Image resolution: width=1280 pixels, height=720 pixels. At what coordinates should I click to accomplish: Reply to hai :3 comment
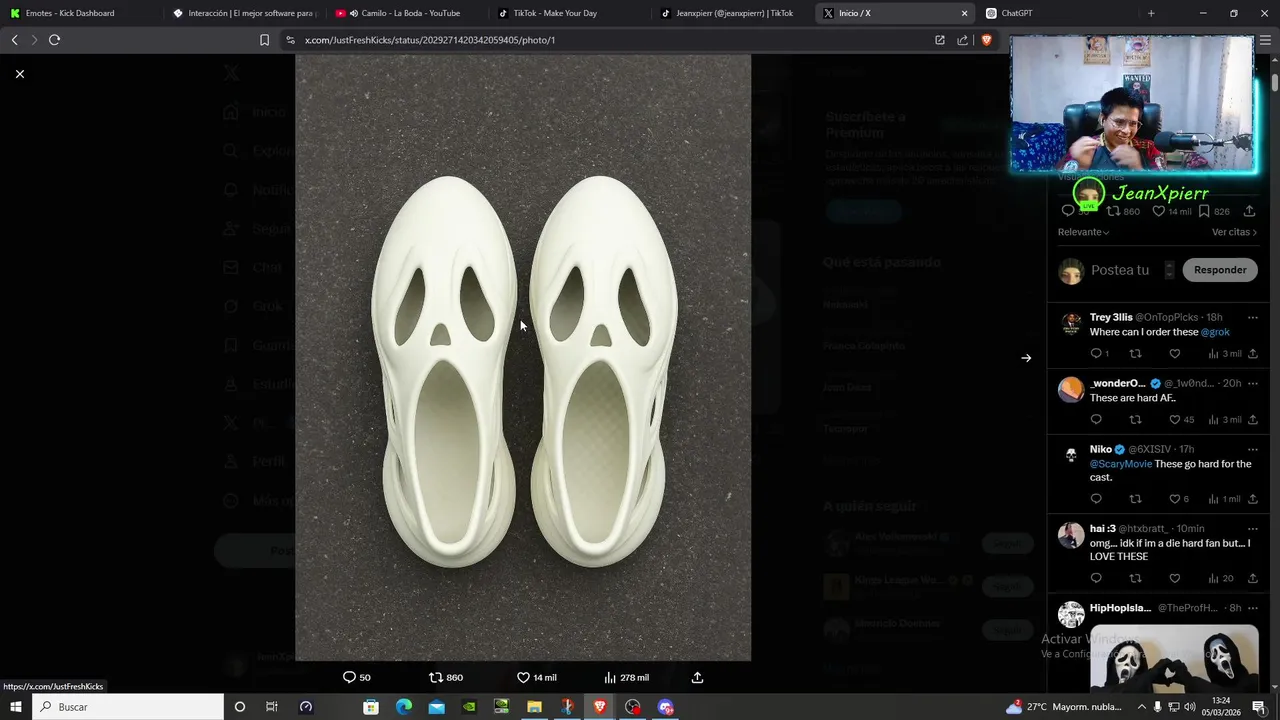(1096, 578)
